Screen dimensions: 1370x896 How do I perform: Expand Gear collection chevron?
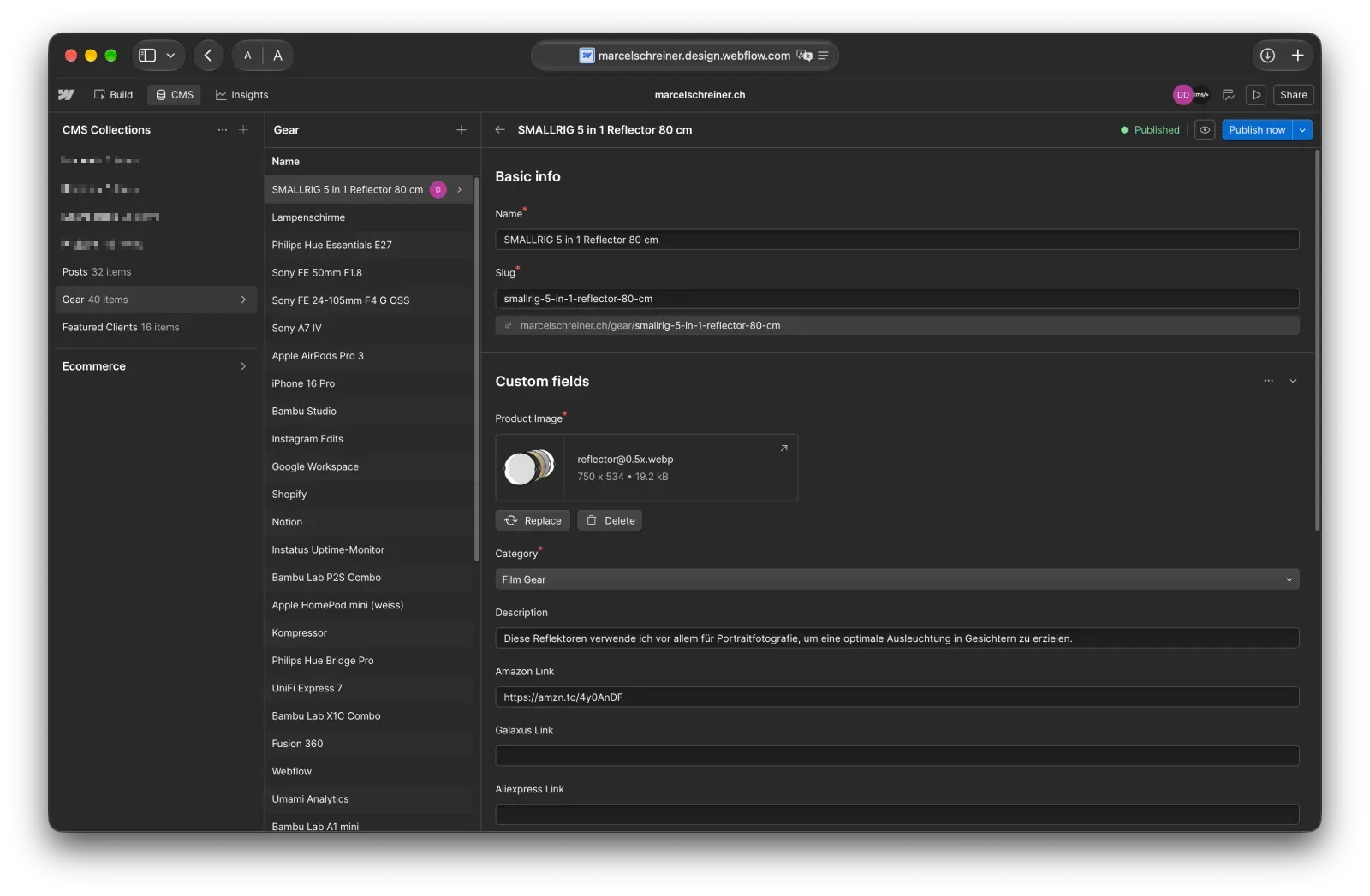coord(243,300)
